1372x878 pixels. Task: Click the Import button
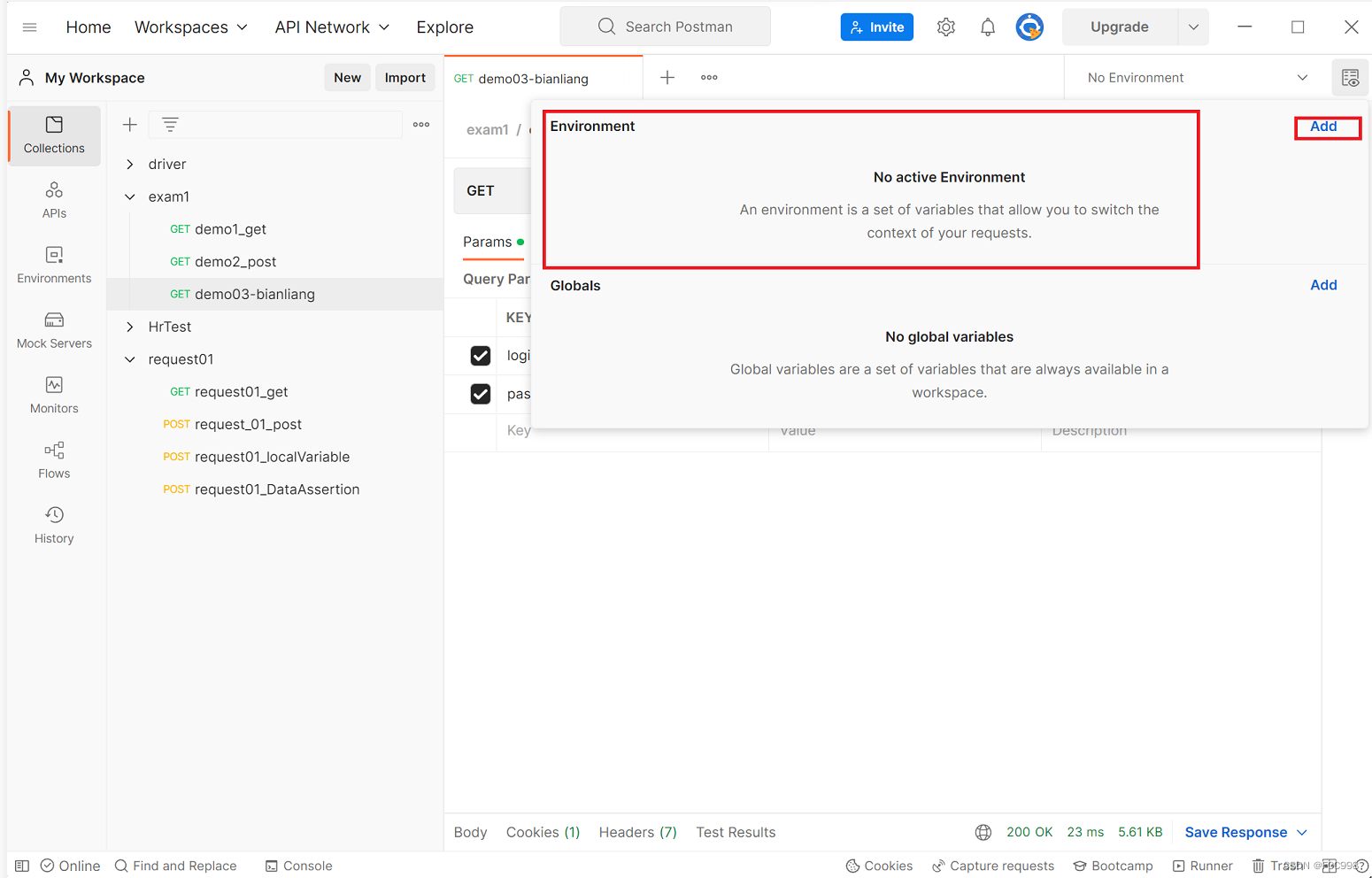405,78
